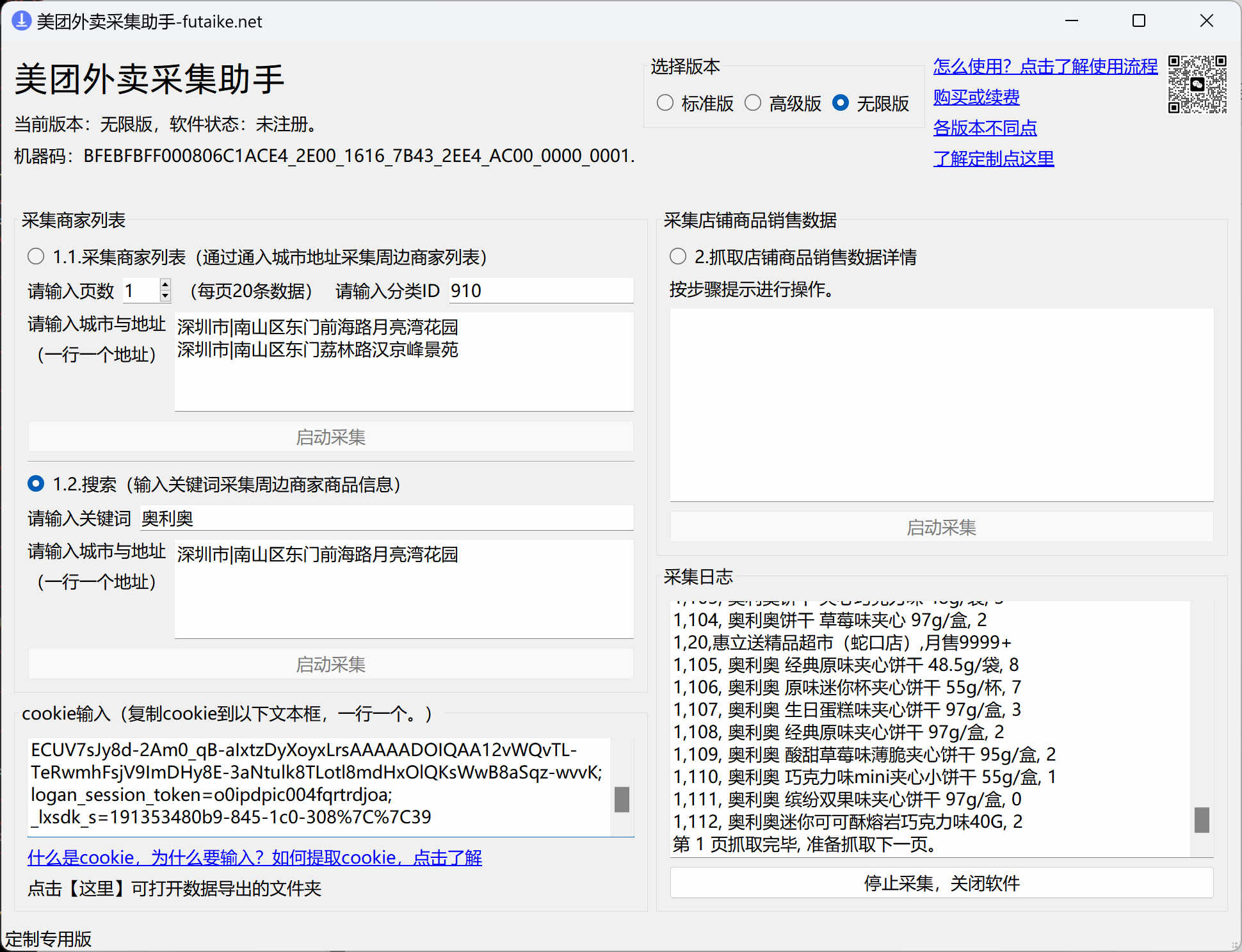Click the app icon in title bar

pyautogui.click(x=21, y=21)
